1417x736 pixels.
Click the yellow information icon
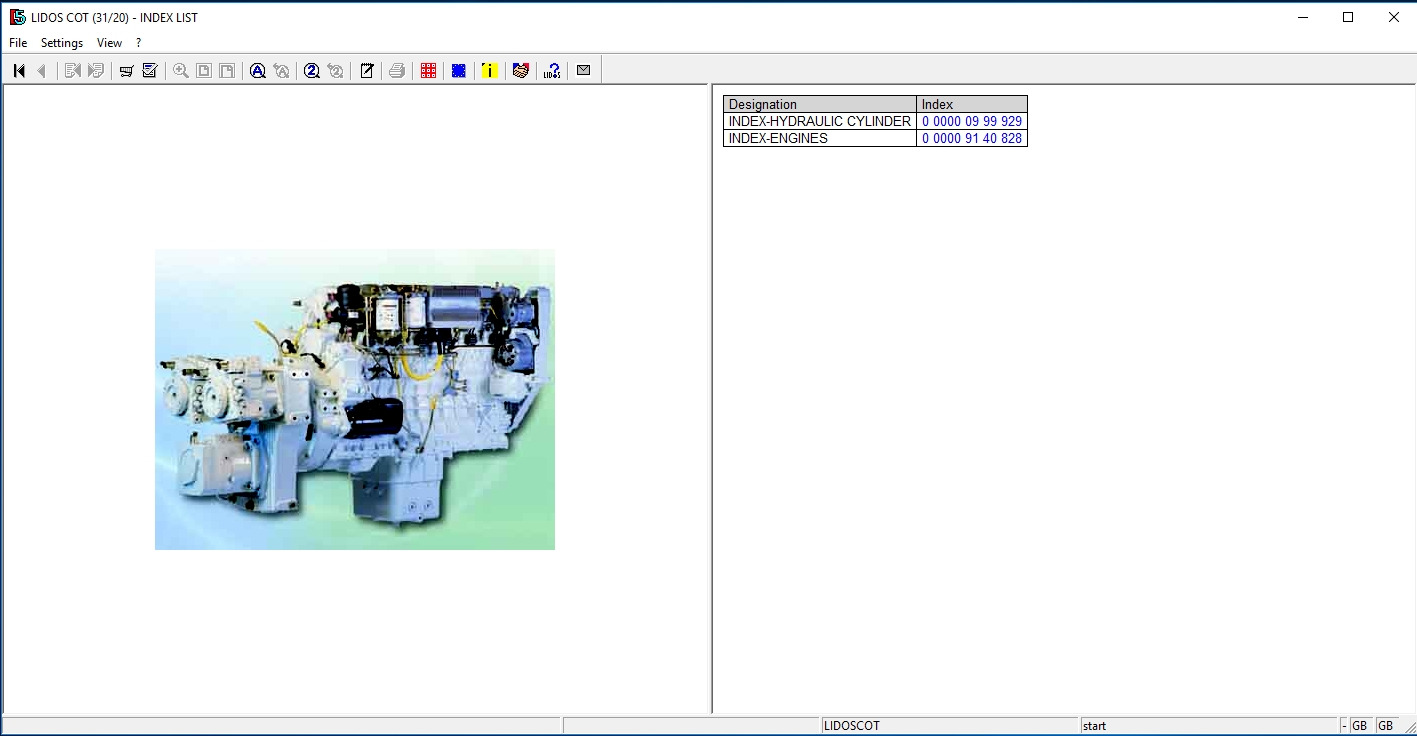(x=489, y=71)
